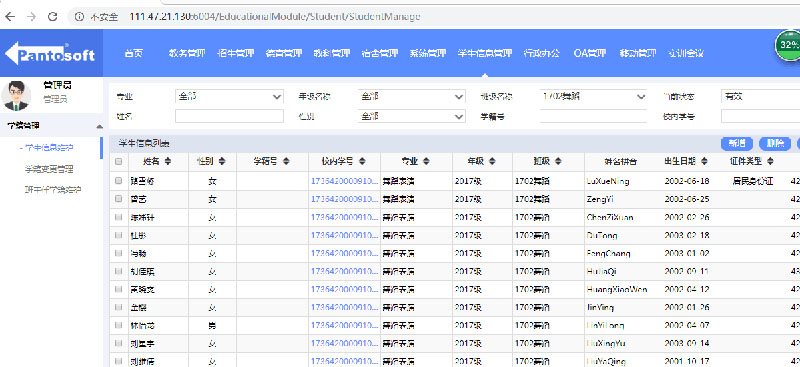Click the 新增 button
The height and width of the screenshot is (367, 800).
[x=737, y=144]
